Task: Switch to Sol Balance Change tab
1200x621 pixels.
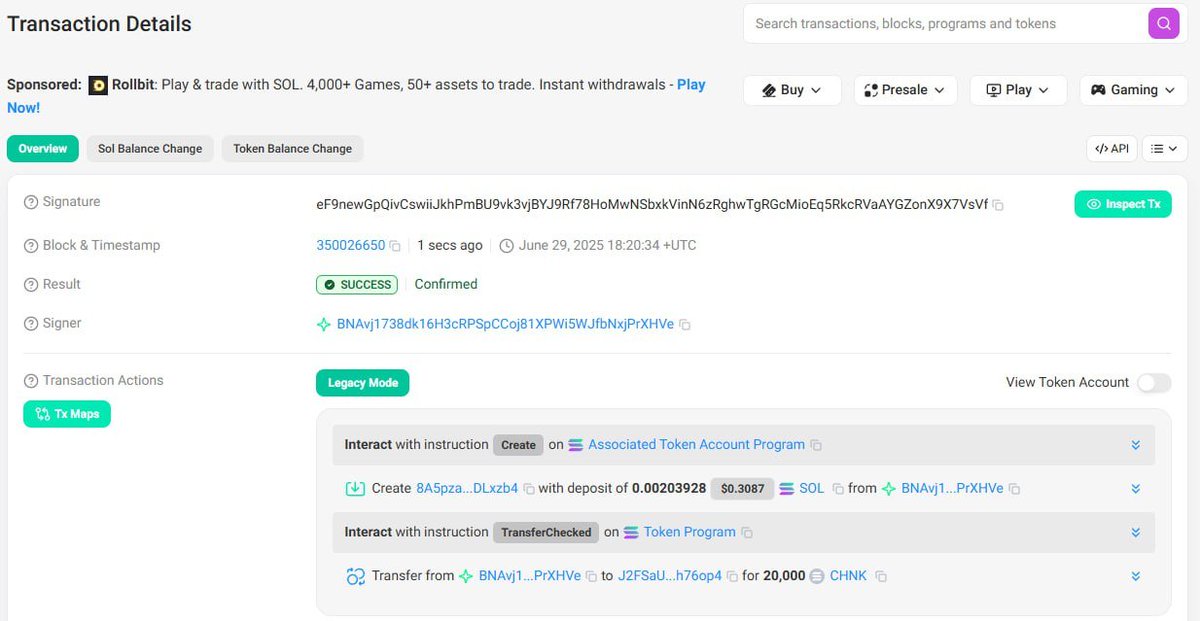Action: (150, 149)
